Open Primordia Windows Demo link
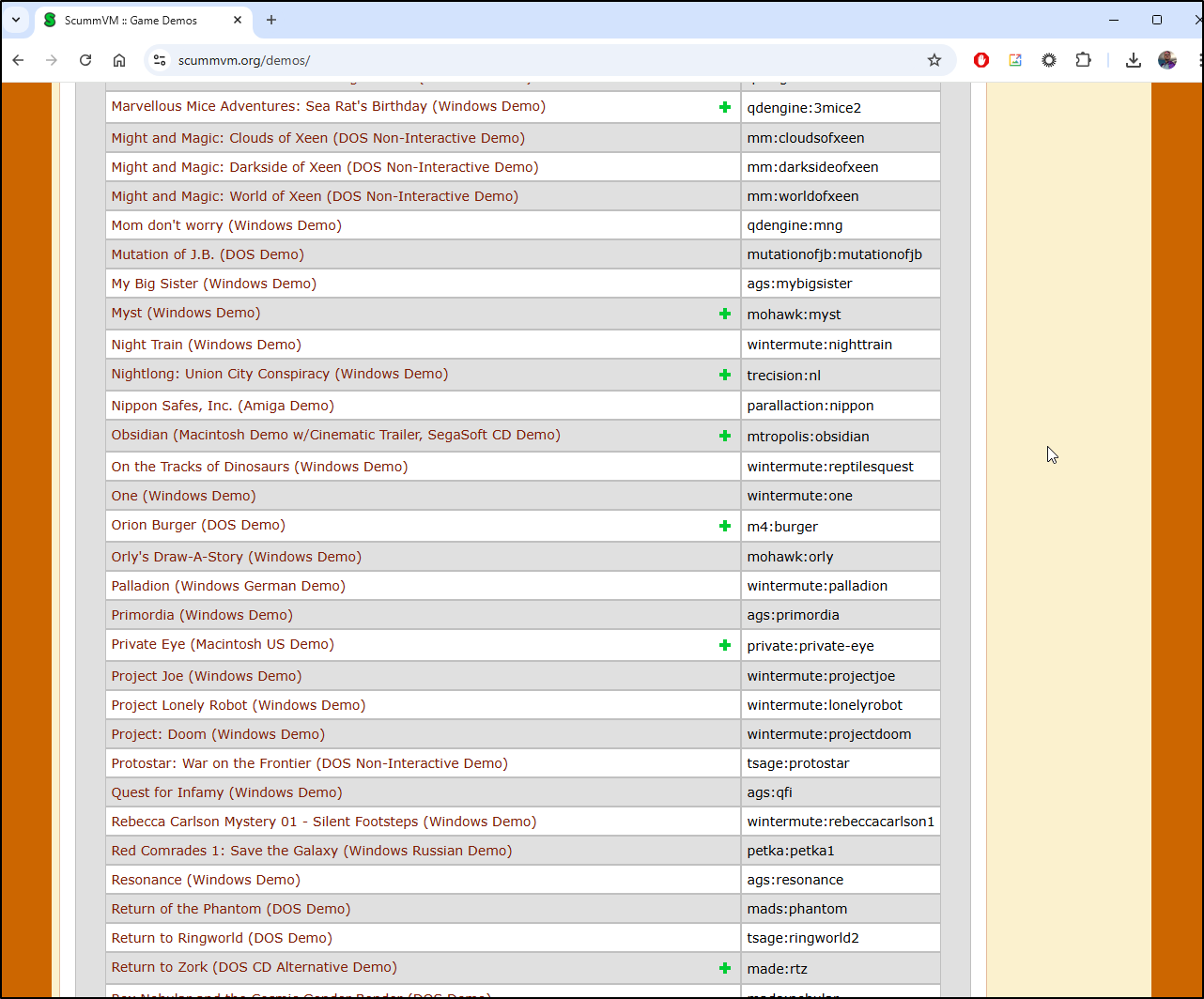This screenshot has width=1204, height=999. (202, 615)
